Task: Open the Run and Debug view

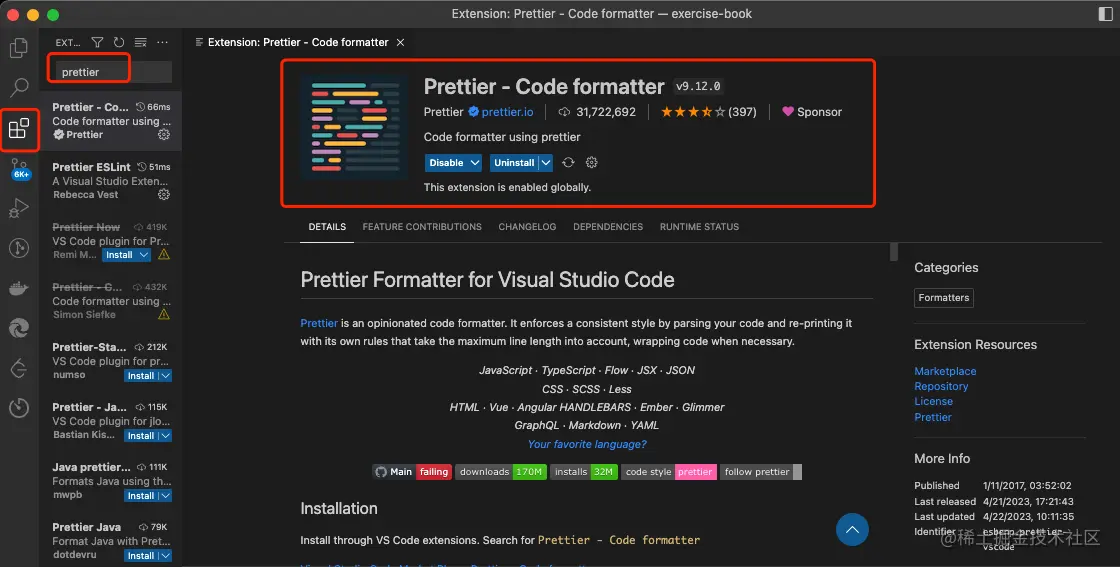Action: click(x=19, y=209)
